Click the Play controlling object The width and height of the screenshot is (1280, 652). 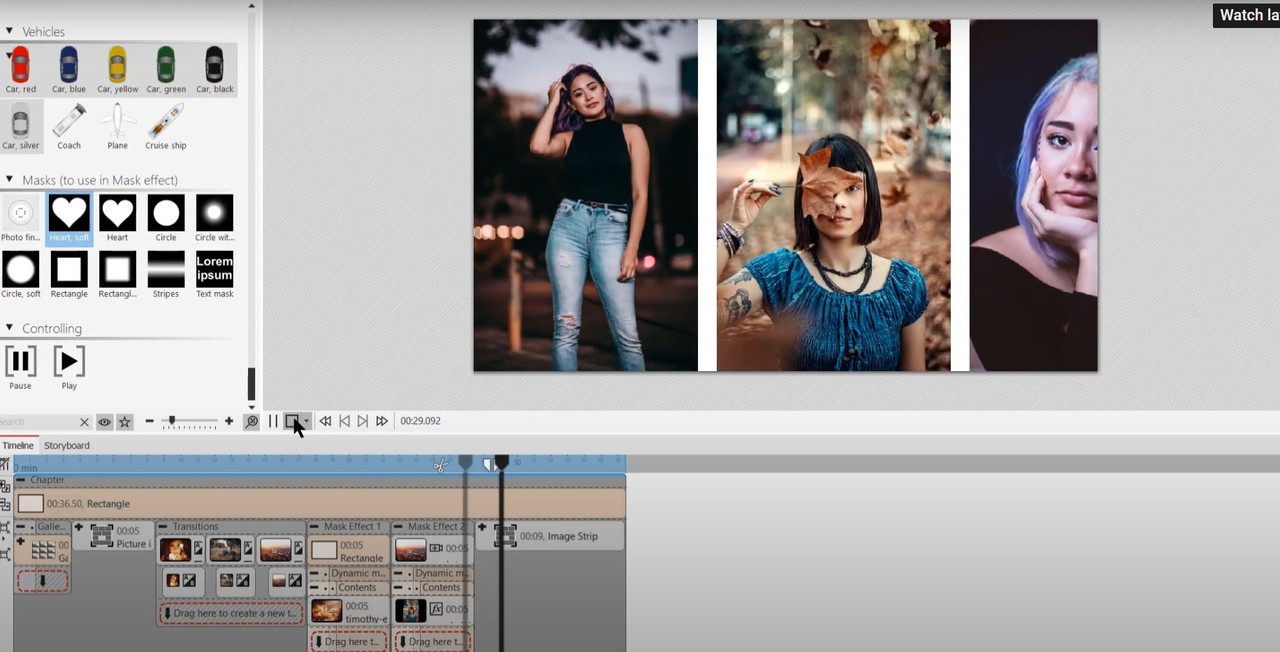[69, 367]
